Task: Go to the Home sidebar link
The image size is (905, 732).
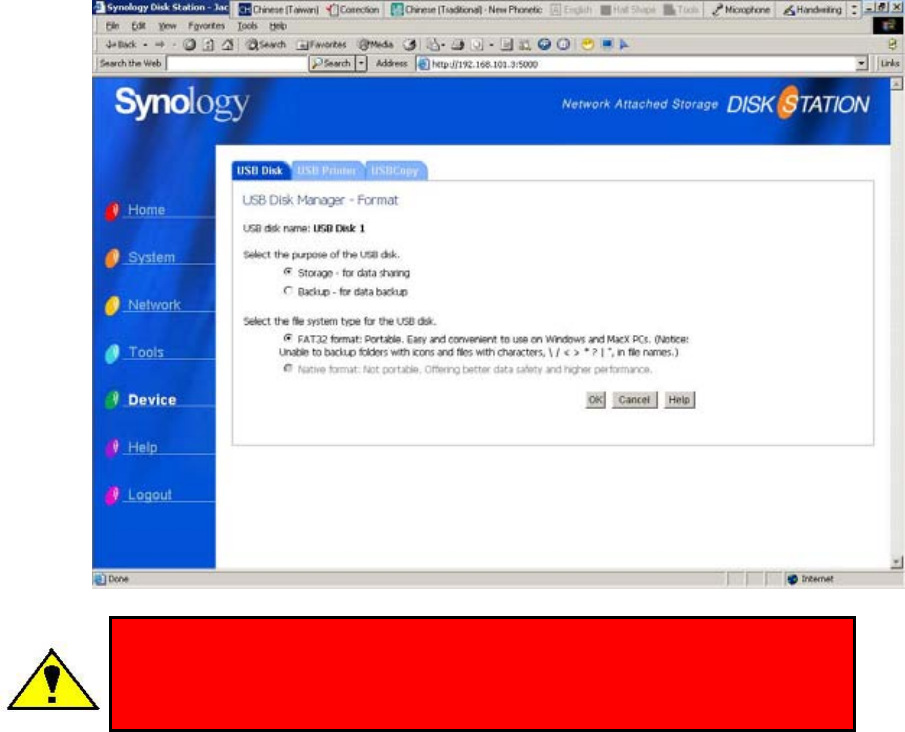Action: click(x=147, y=210)
